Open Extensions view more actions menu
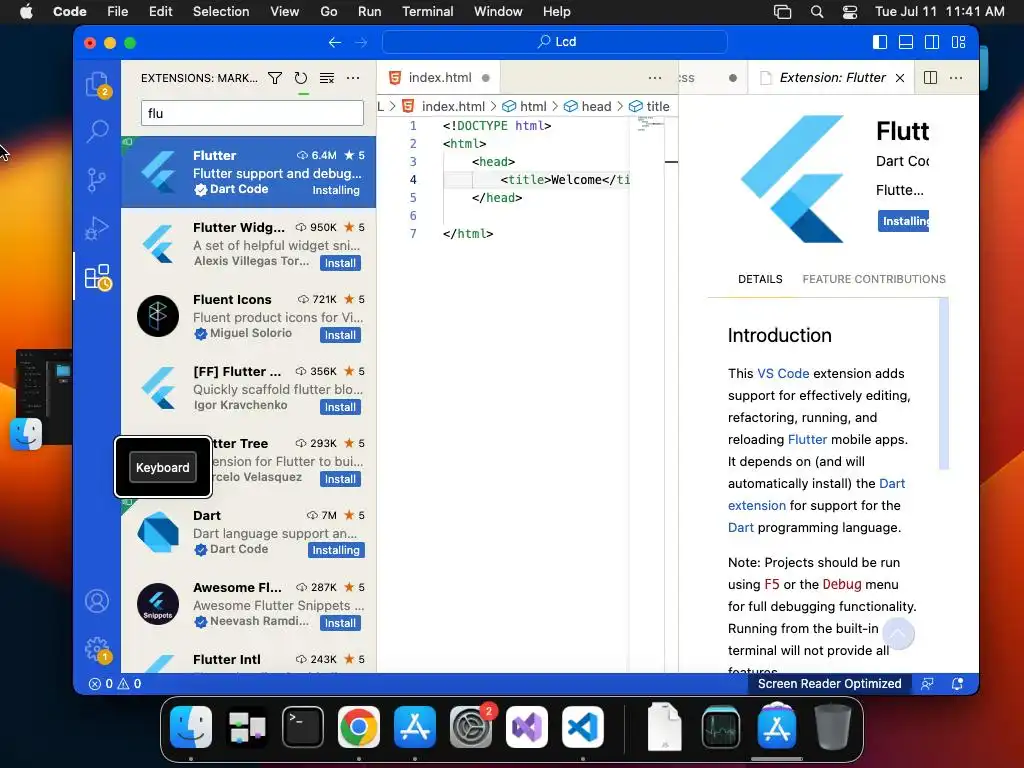 (353, 78)
